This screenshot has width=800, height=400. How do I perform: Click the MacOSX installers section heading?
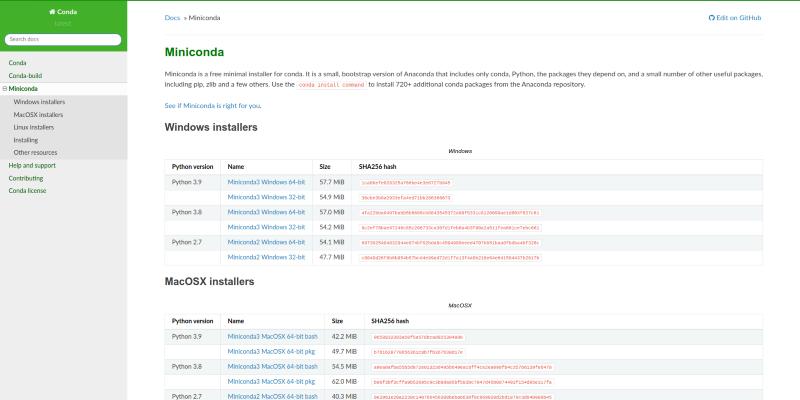point(209,282)
